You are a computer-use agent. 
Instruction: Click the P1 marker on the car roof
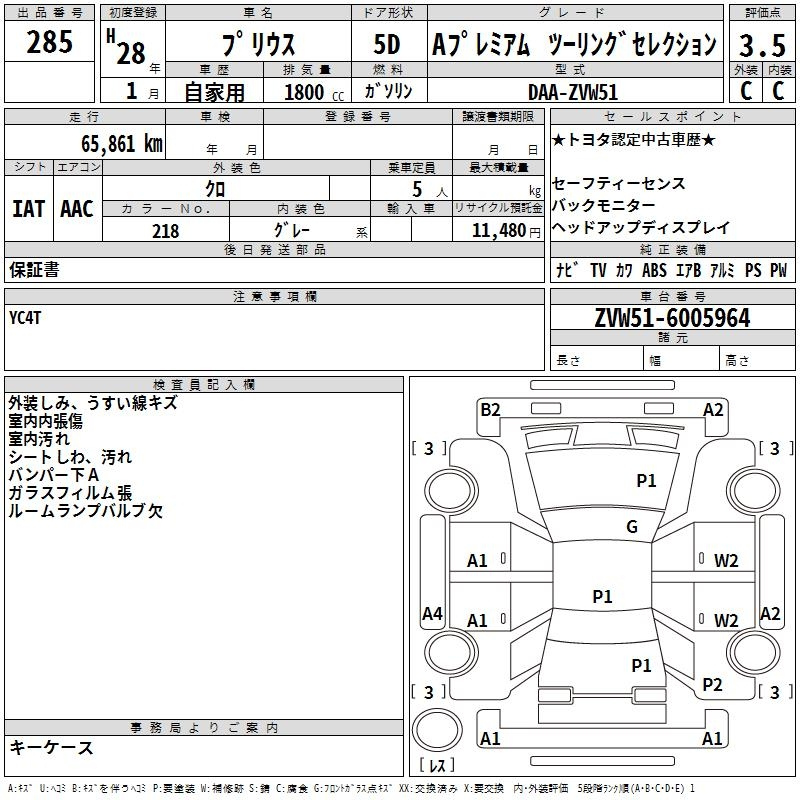602,596
